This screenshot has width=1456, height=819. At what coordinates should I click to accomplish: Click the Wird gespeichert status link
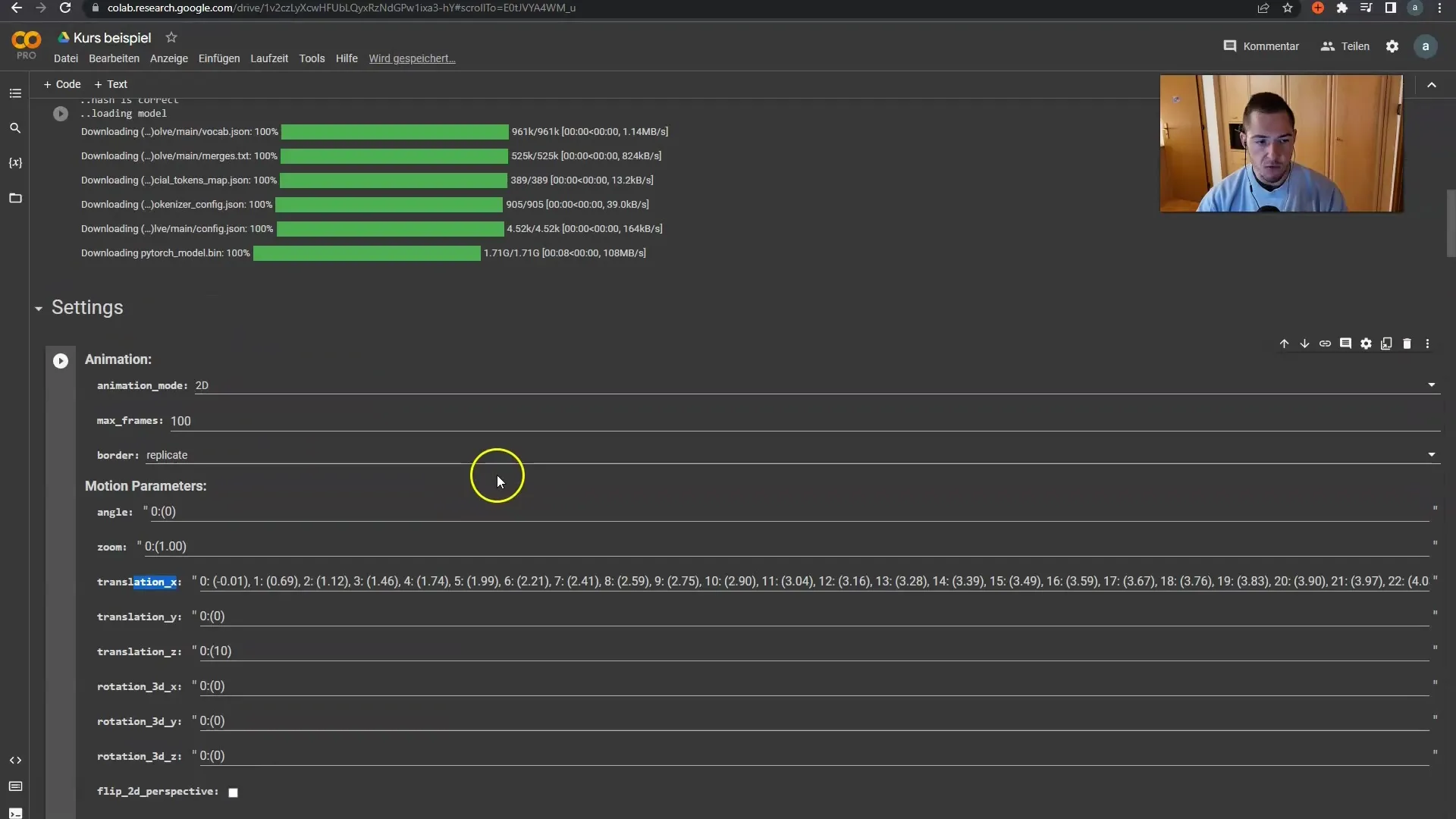coord(412,58)
